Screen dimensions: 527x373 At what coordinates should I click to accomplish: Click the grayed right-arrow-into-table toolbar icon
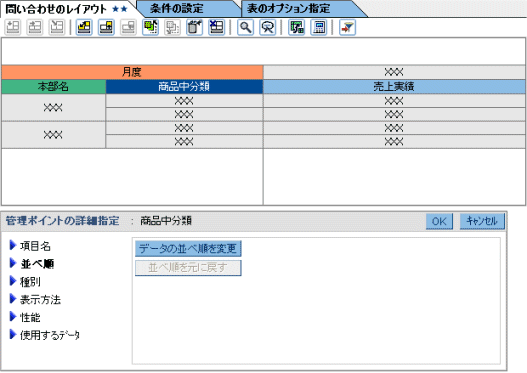tap(35, 27)
